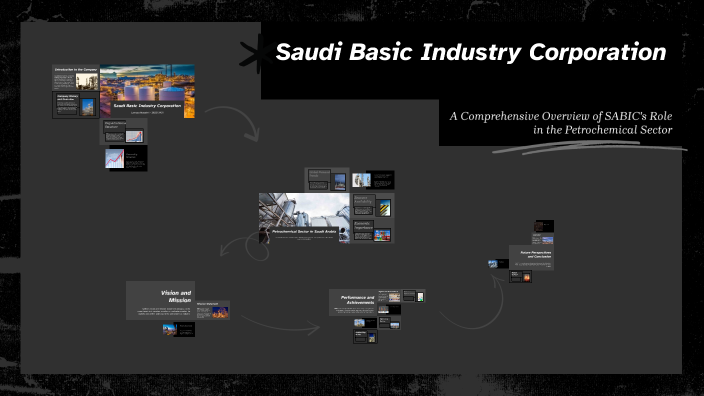Open the 'Petrochemical Sector in Saudi Arabia' slide
Screen dimensions: 704x396
point(304,218)
